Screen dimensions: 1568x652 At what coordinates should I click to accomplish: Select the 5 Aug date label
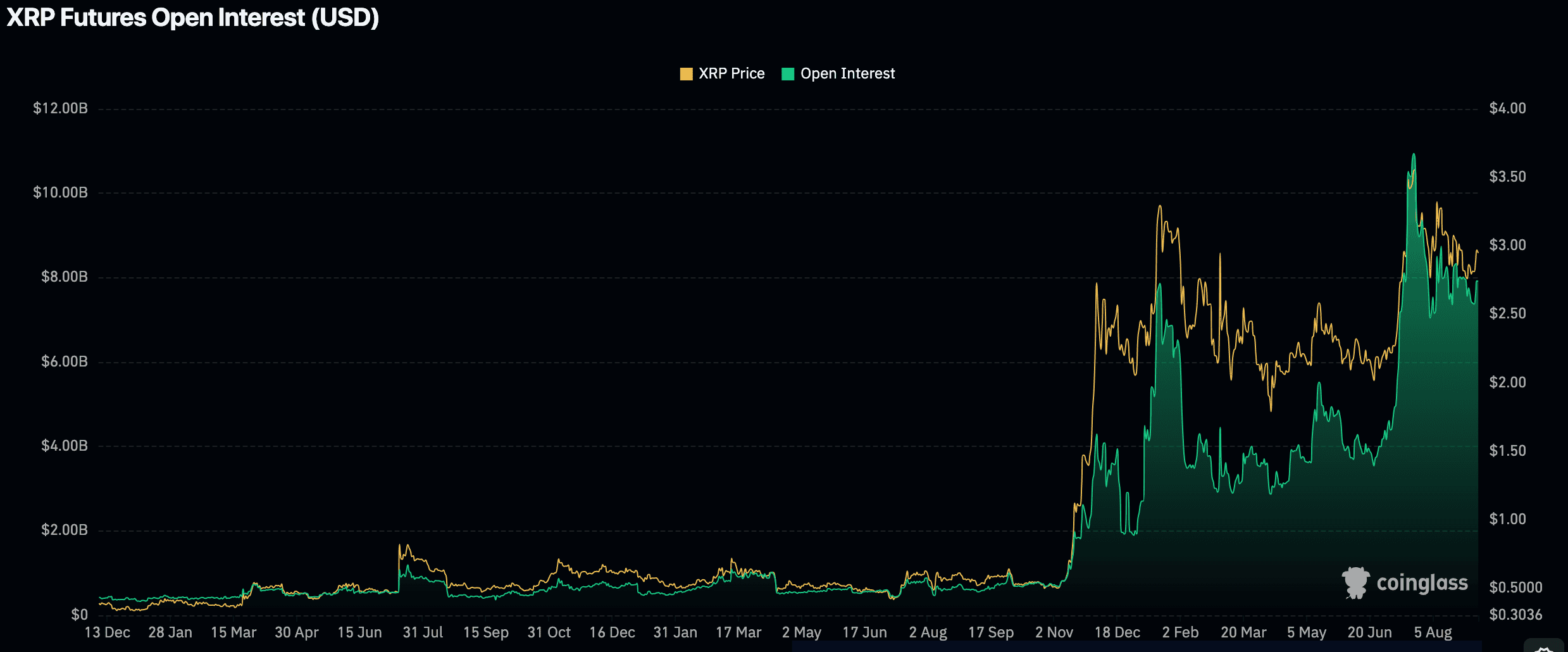click(x=1433, y=632)
